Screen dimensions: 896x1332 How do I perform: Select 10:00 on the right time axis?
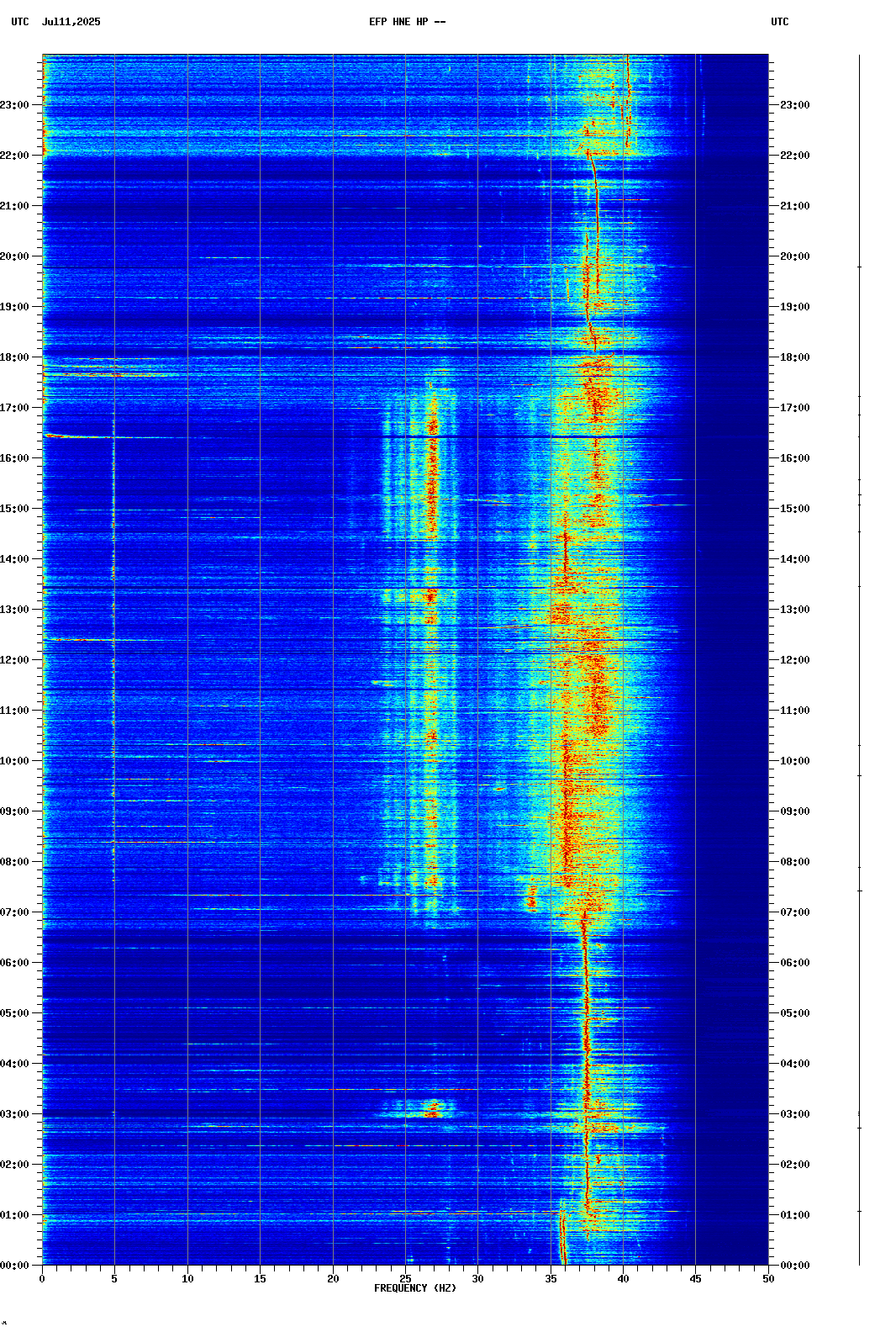pos(795,761)
